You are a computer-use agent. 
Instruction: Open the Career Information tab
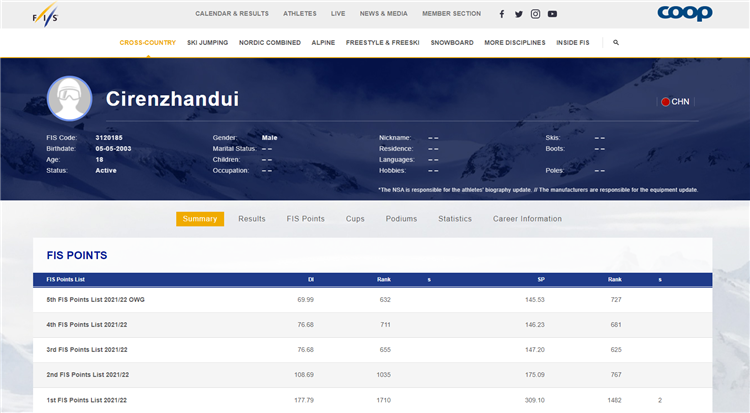coord(527,219)
